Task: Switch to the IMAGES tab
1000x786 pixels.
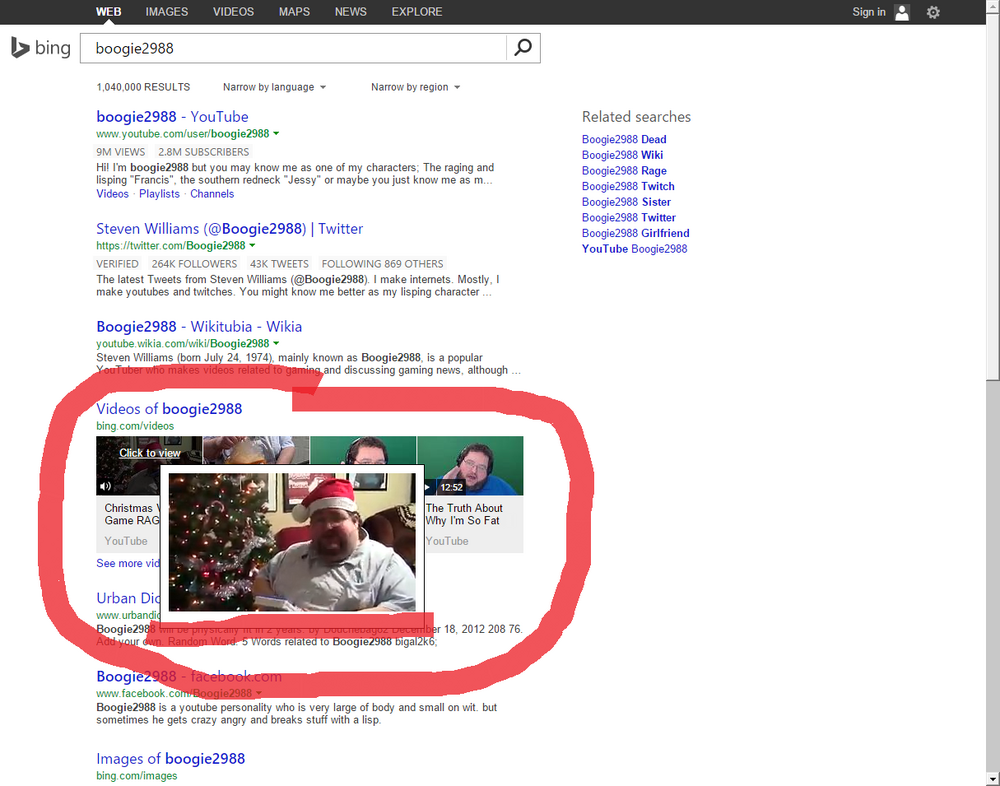Action: coord(166,11)
